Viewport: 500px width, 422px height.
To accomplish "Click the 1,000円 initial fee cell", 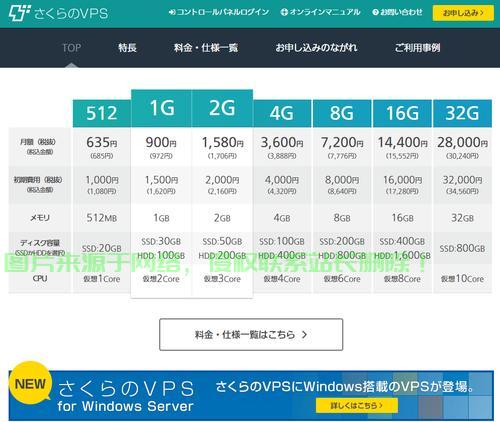I will [x=102, y=185].
